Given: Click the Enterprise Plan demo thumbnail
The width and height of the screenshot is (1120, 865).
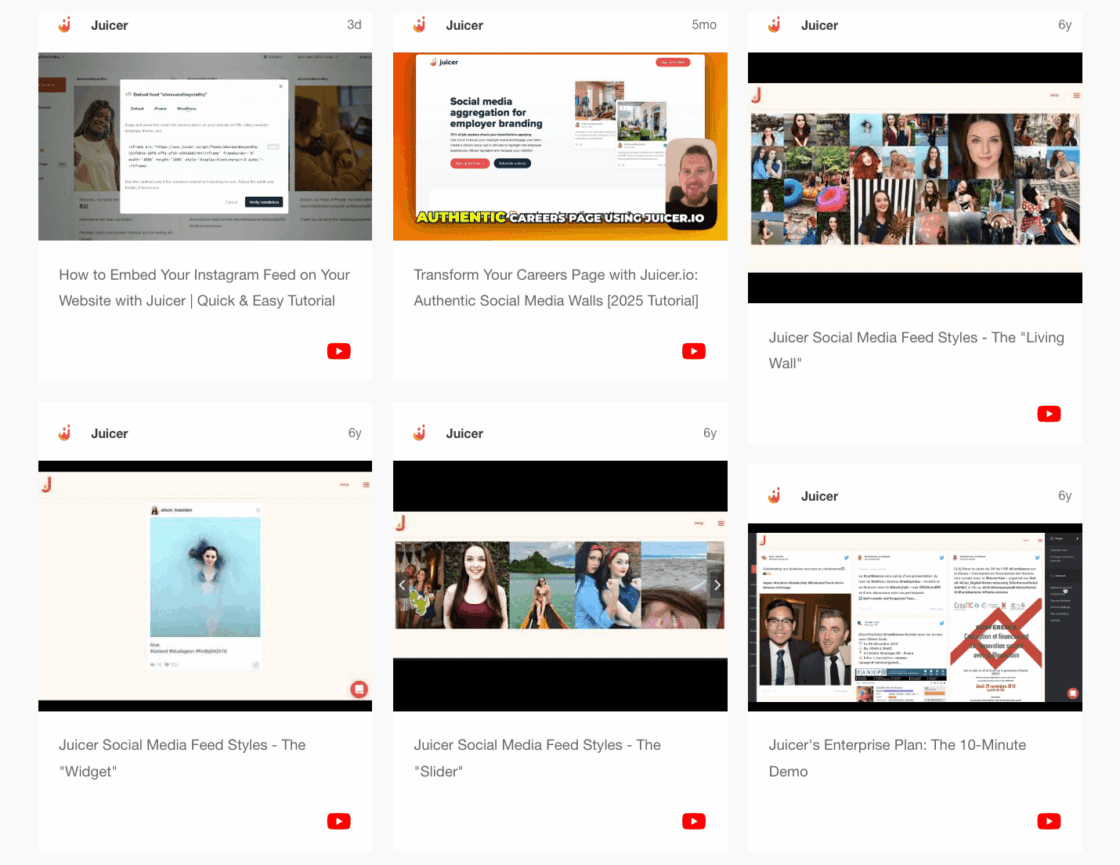Looking at the screenshot, I should [915, 617].
